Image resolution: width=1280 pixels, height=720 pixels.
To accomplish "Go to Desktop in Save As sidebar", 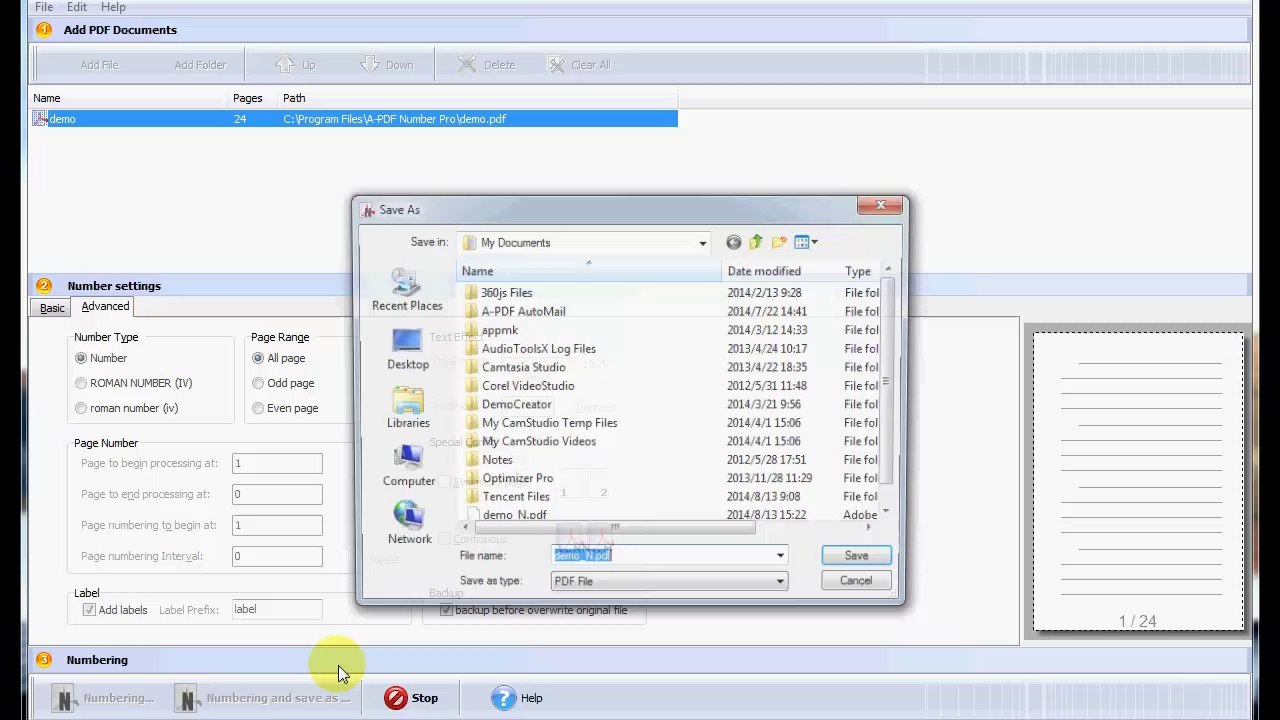I will (407, 349).
